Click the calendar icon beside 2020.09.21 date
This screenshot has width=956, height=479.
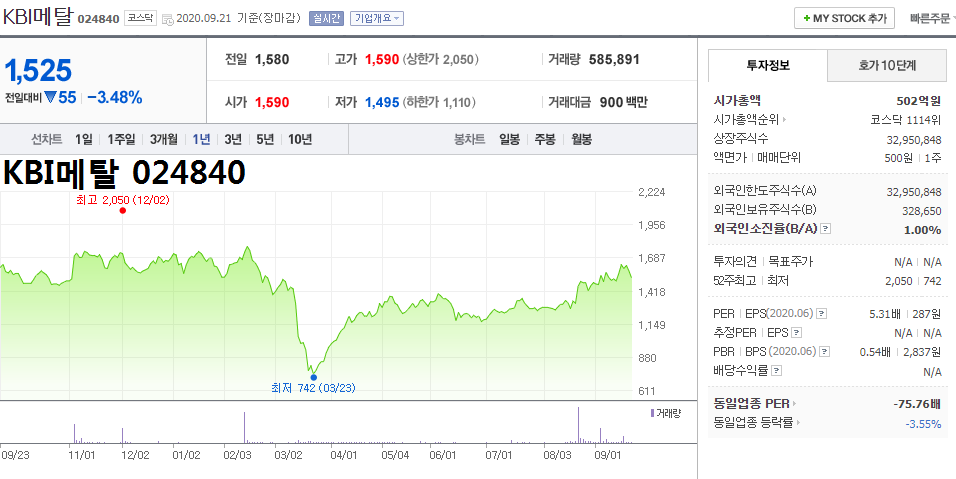168,19
